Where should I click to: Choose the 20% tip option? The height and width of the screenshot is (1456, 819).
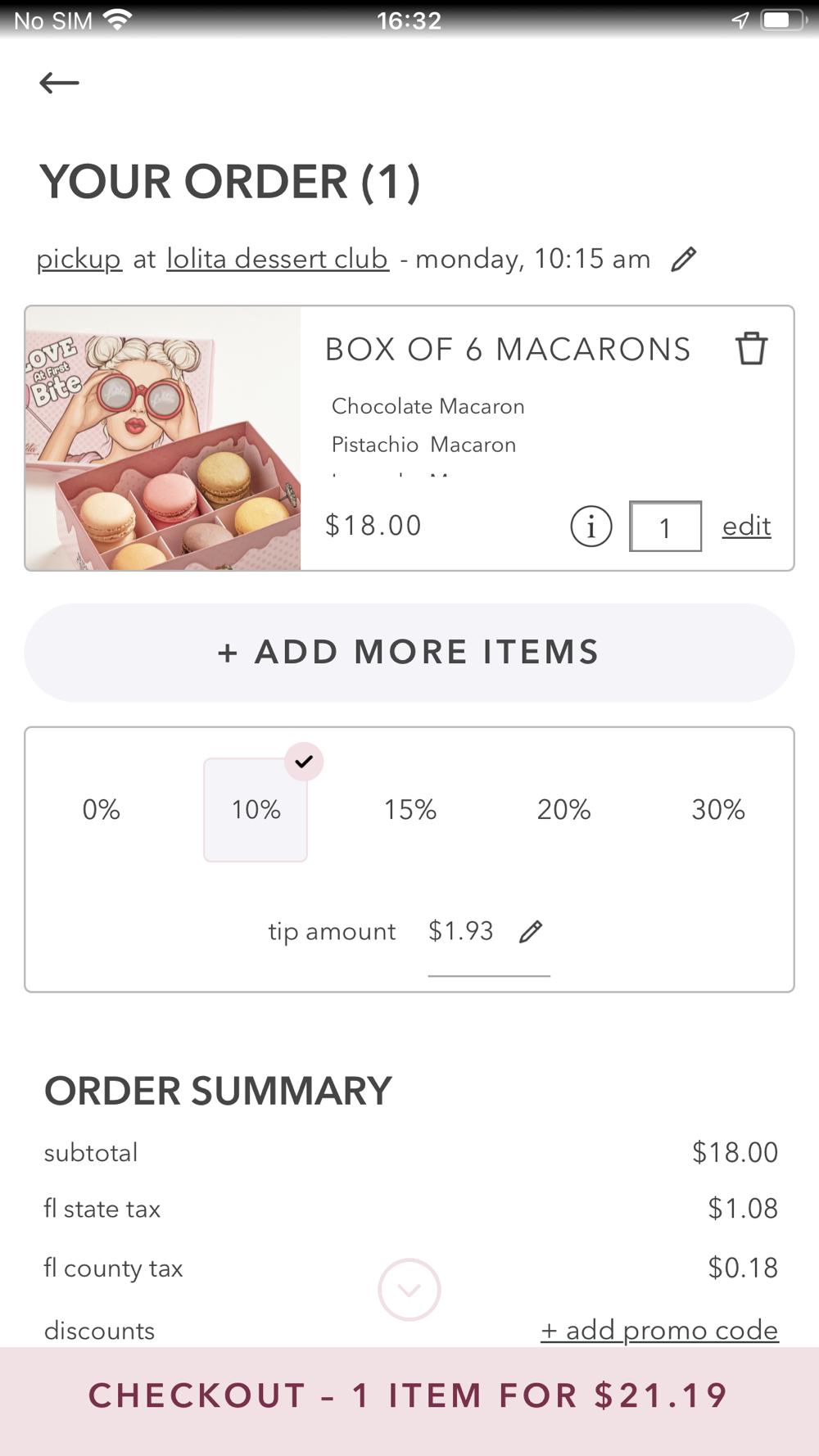point(563,810)
